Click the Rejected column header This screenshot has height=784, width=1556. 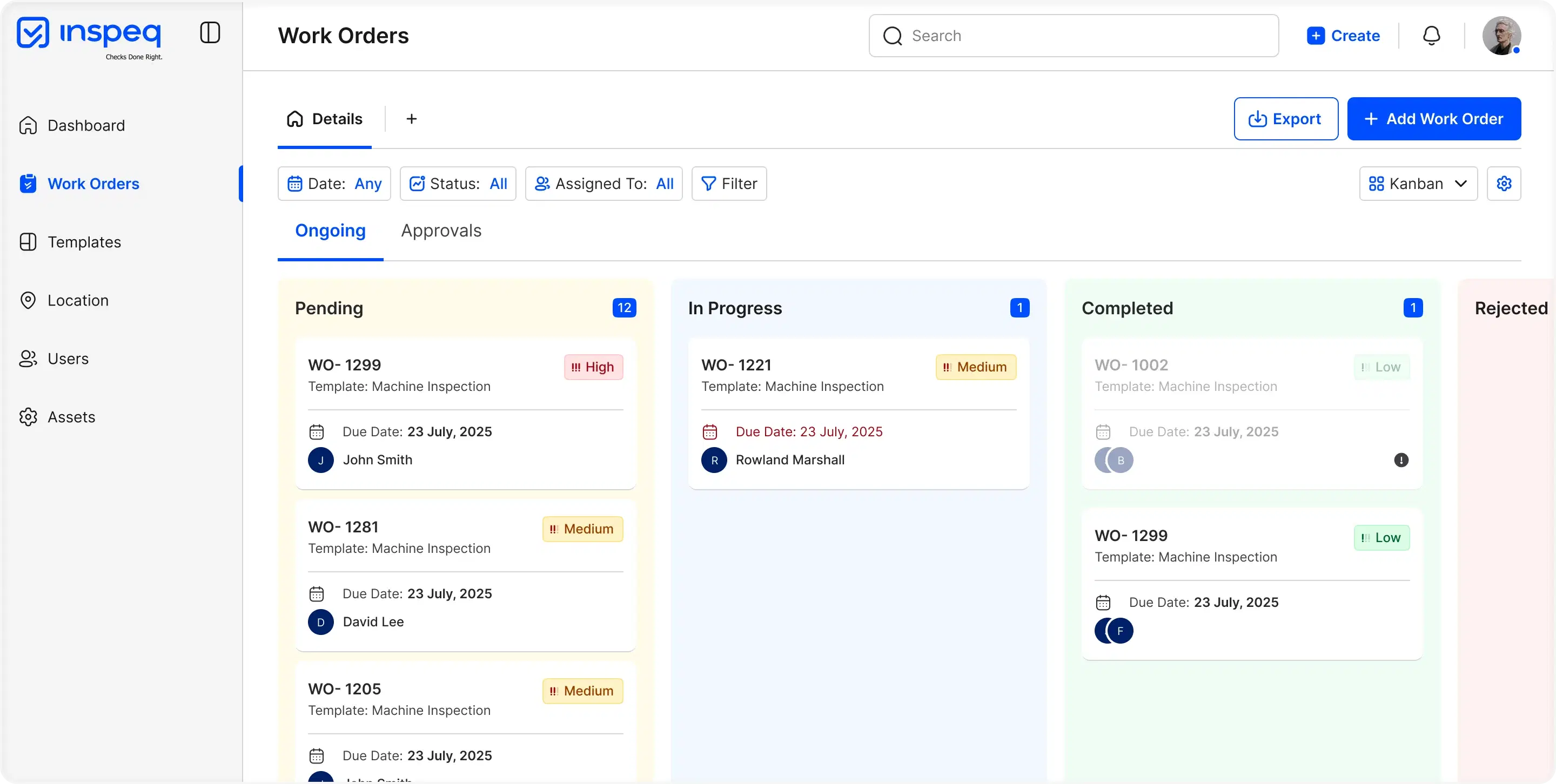[x=1511, y=308]
